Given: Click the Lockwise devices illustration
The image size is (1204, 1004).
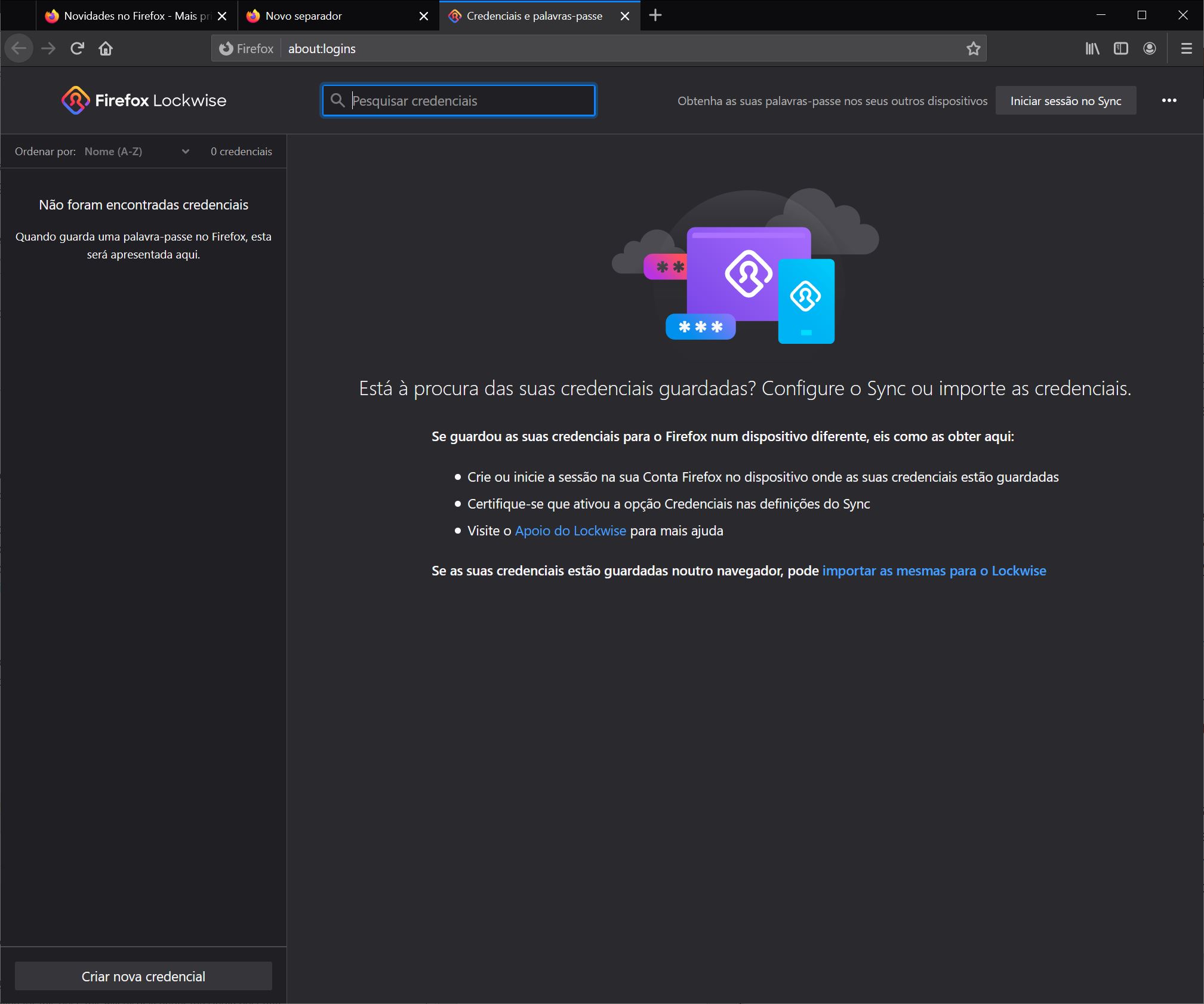Looking at the screenshot, I should pyautogui.click(x=745, y=266).
